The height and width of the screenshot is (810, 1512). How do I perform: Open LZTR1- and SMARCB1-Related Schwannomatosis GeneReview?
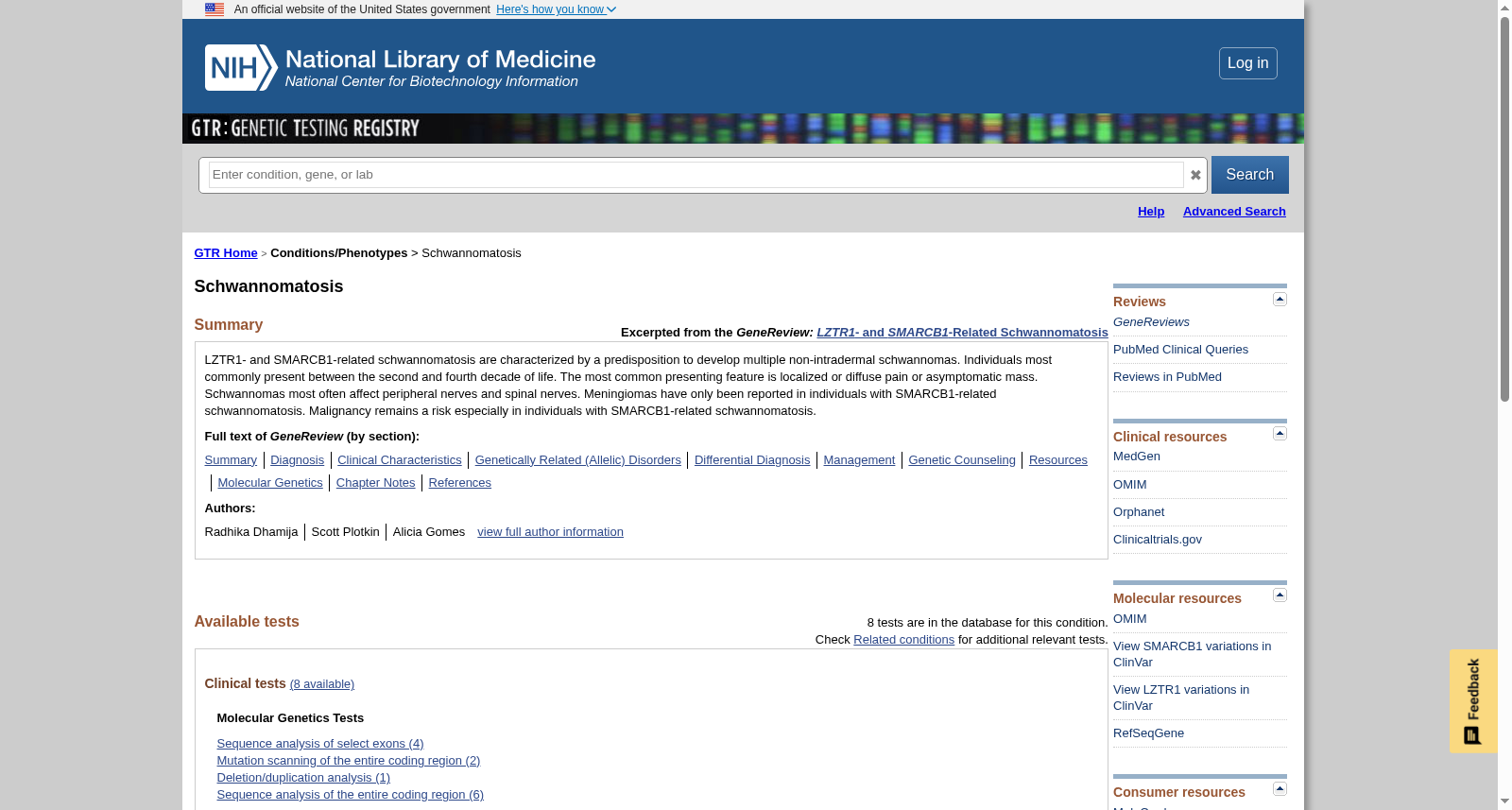click(962, 333)
